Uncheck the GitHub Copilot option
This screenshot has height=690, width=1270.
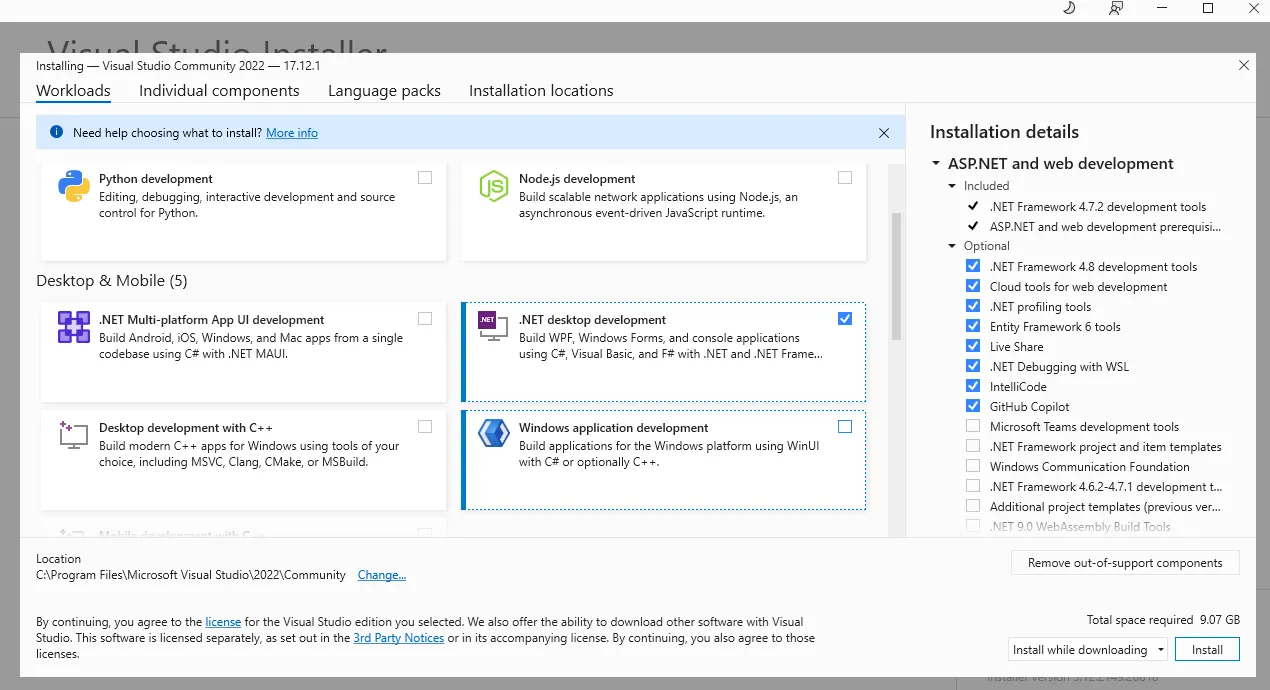(973, 406)
